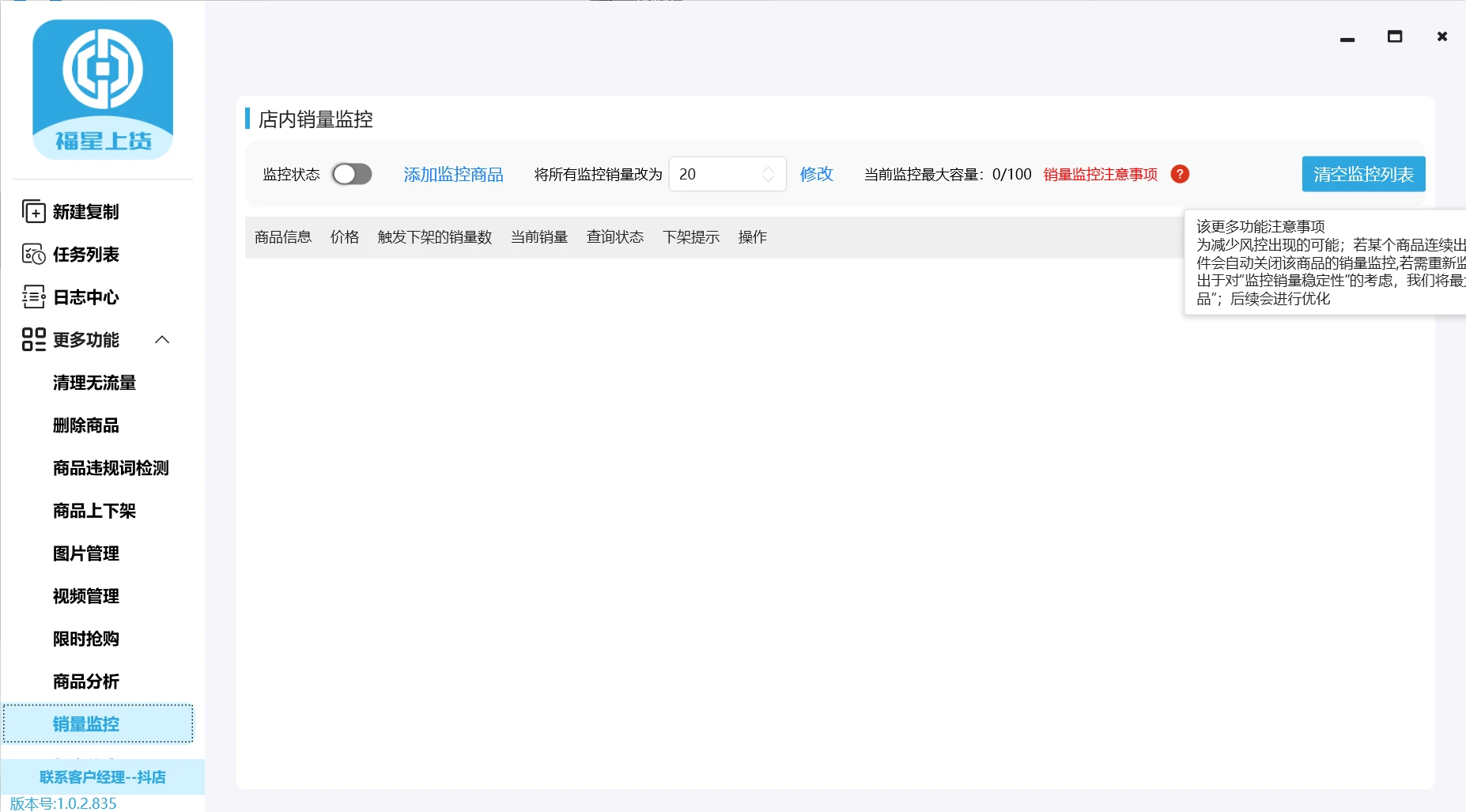
Task: Select 商品上下架 submenu item
Action: pyautogui.click(x=94, y=511)
